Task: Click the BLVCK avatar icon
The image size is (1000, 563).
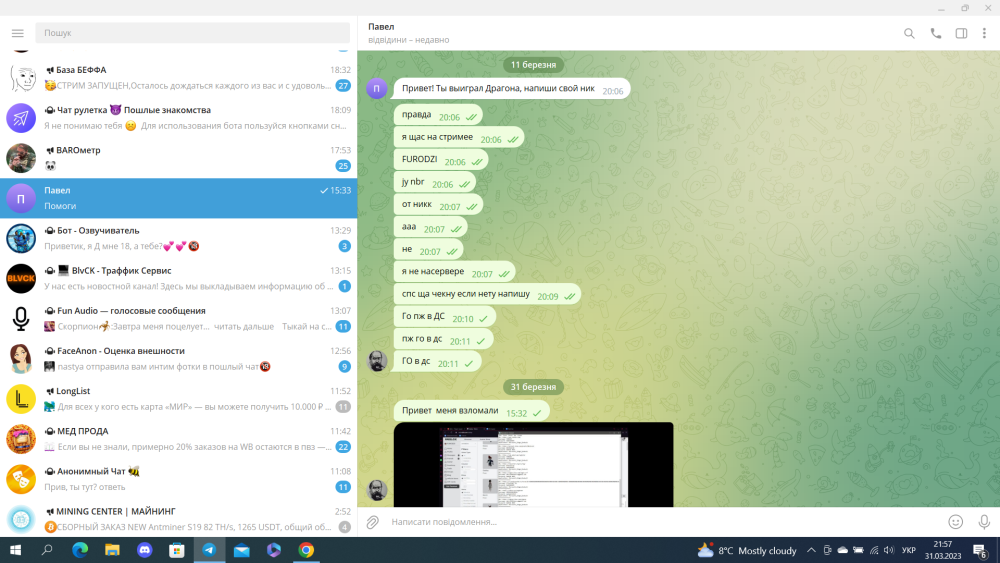Action: pyautogui.click(x=21, y=279)
